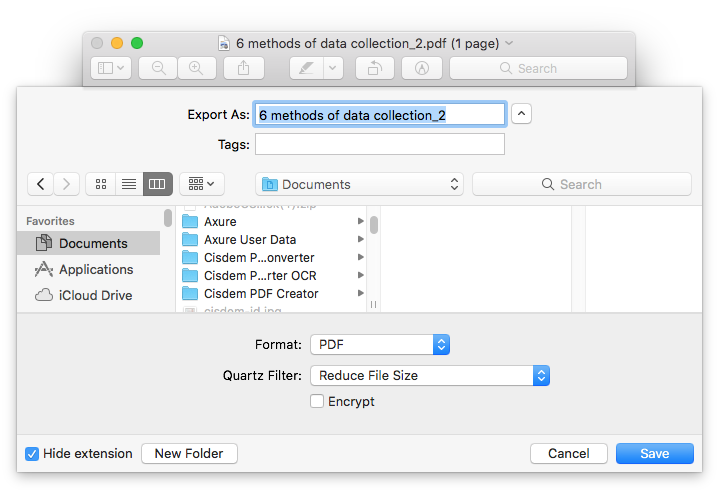The height and width of the screenshot is (493, 719).
Task: Click the Tags input field
Action: [x=379, y=145]
